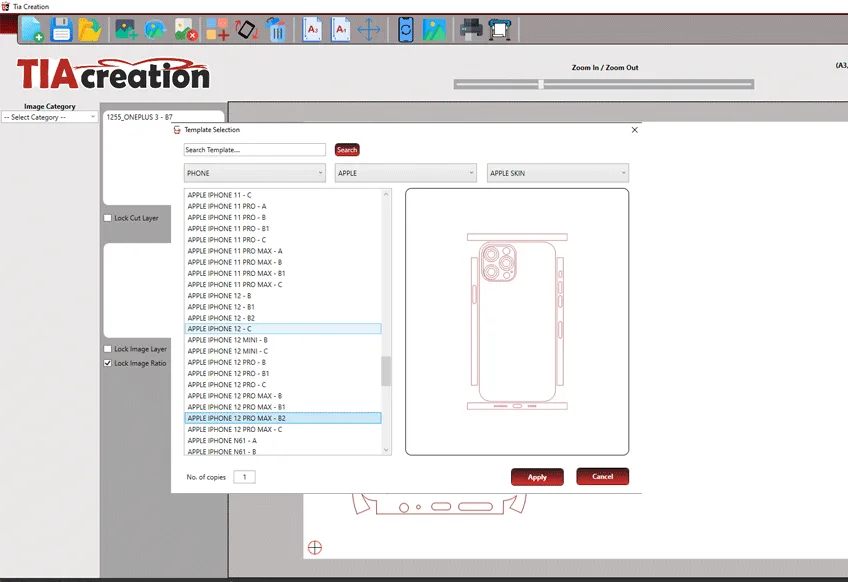Close the Template Selection dialog

point(635,130)
